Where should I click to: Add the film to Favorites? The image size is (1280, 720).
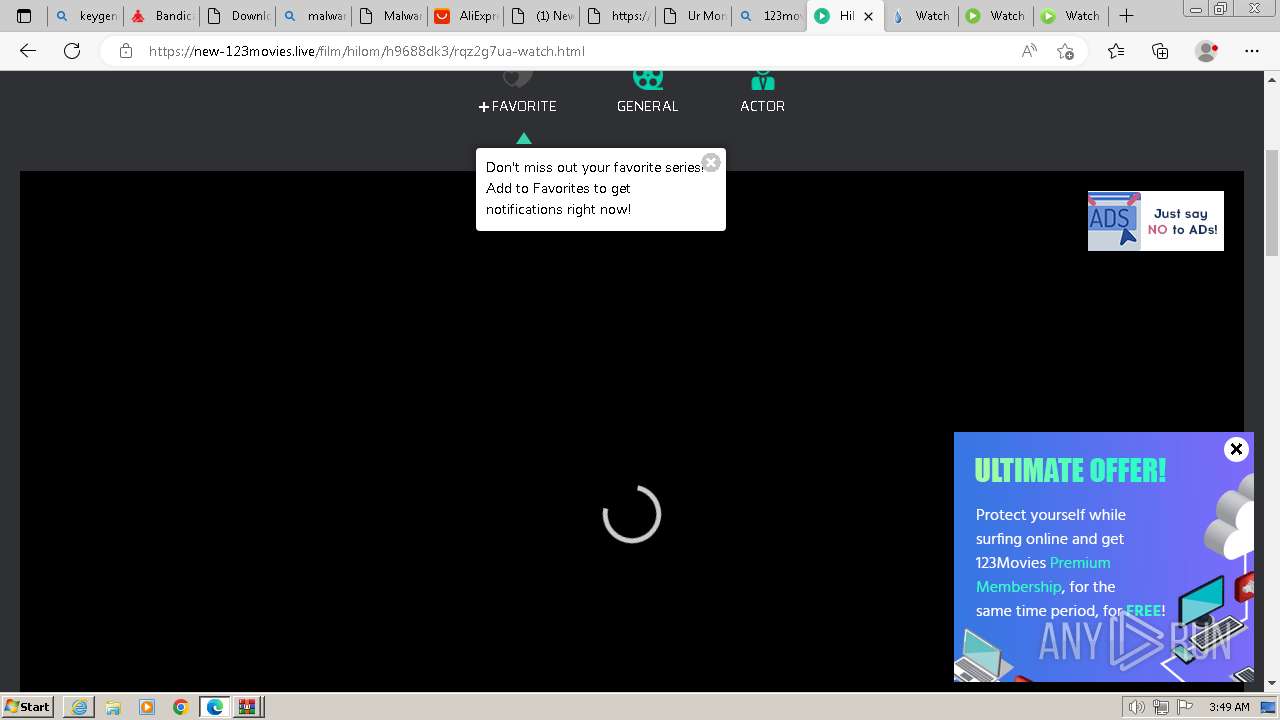517,105
